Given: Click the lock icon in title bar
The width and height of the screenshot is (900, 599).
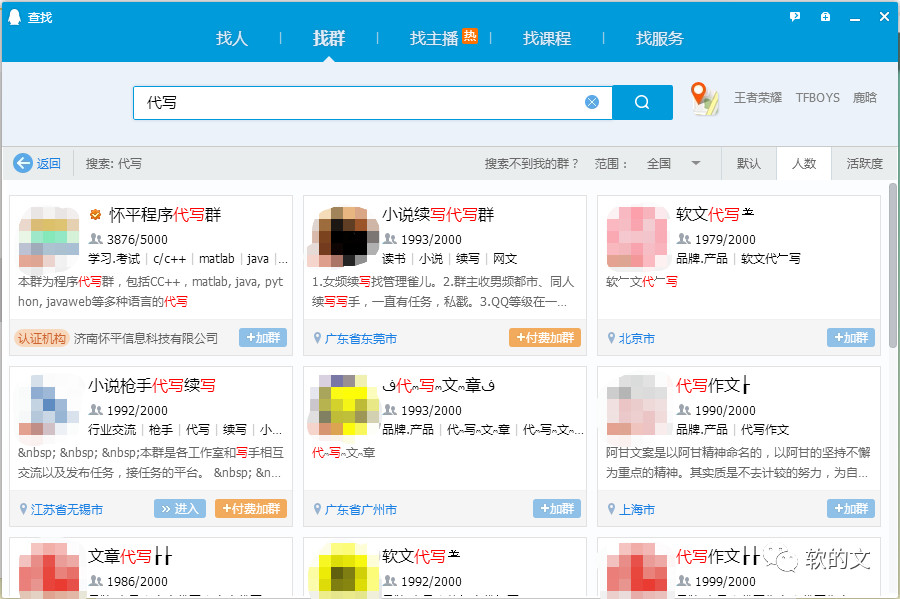Looking at the screenshot, I should click(x=825, y=17).
